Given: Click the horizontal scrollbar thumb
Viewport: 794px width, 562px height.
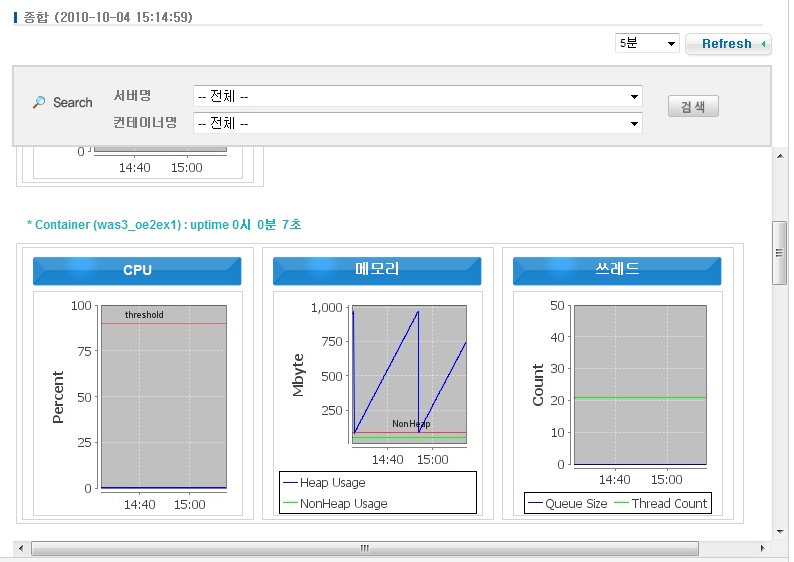Looking at the screenshot, I should tap(365, 548).
